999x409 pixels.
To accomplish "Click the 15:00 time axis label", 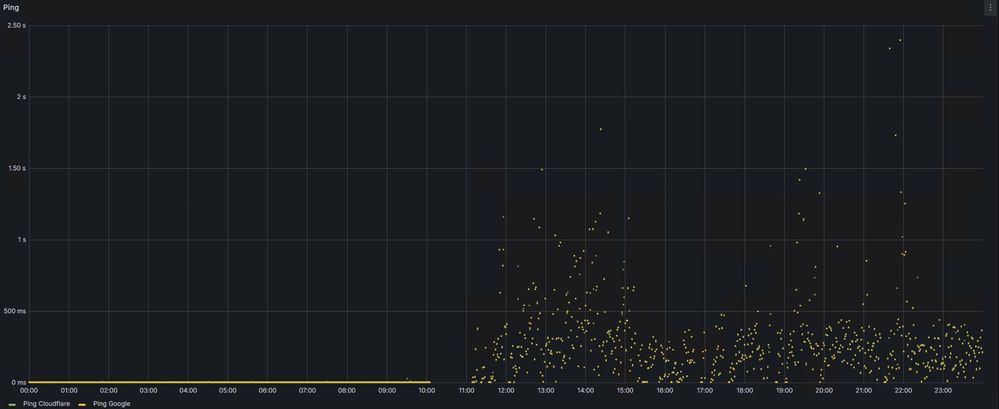I will 625,390.
